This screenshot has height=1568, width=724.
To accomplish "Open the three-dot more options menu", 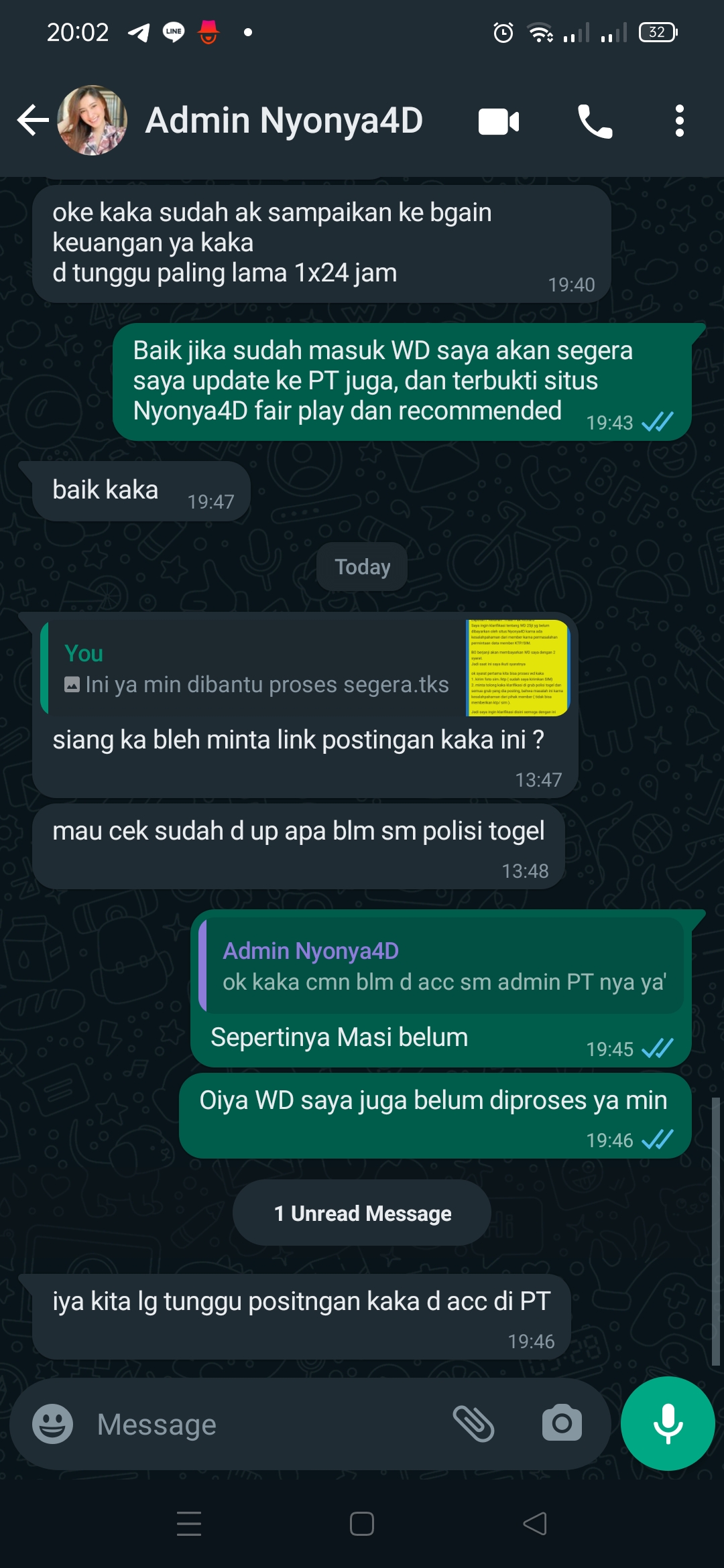I will [680, 121].
